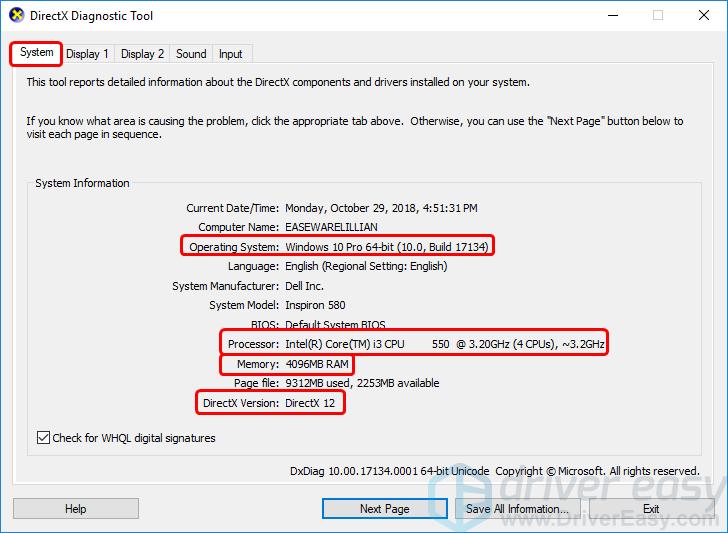Click the page file 9312MB used value

coord(362,383)
